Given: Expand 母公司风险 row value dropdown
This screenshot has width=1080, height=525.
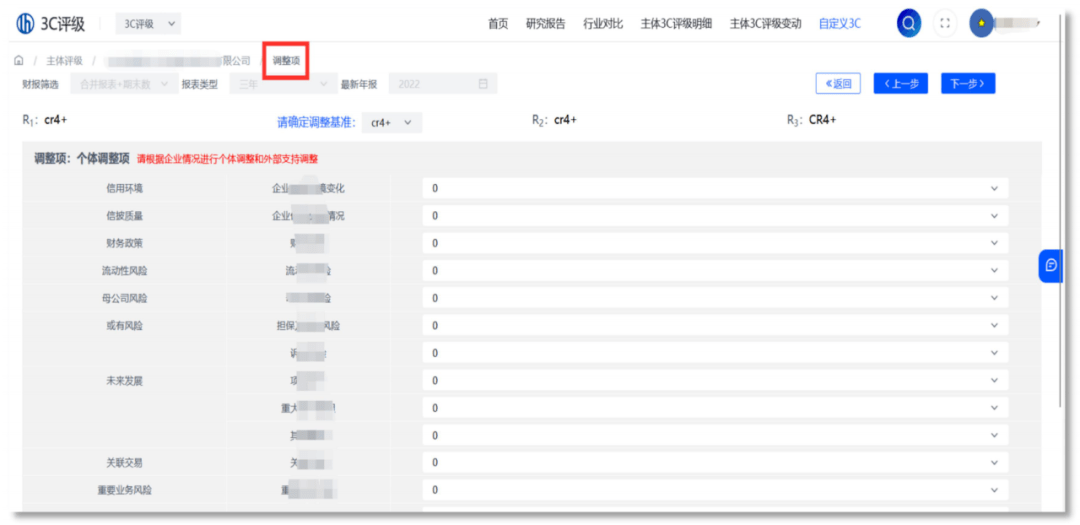Looking at the screenshot, I should pos(715,298).
